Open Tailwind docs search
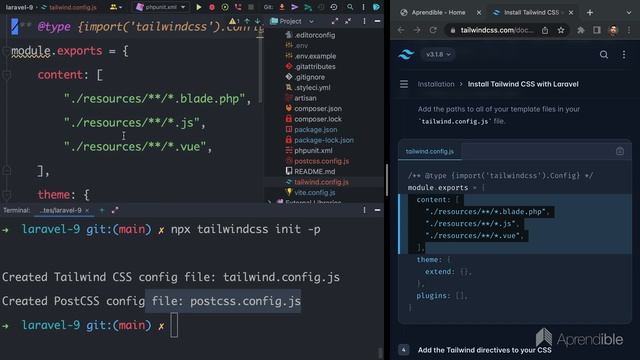This screenshot has width=640, height=360. [604, 55]
